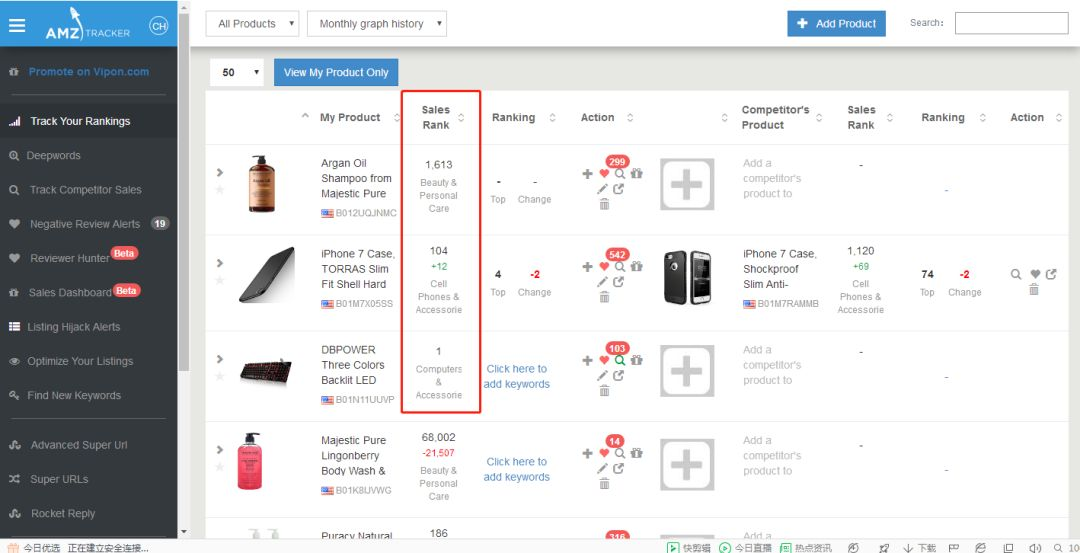The width and height of the screenshot is (1080, 553).
Task: Star the TORRAS iPhone 7 Case product
Action: [x=220, y=280]
